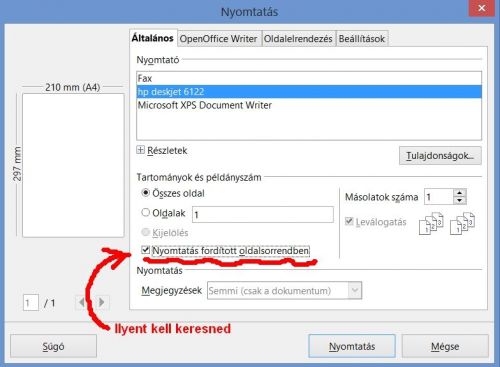Increase Másolatok száma with up arrow

tap(460, 193)
